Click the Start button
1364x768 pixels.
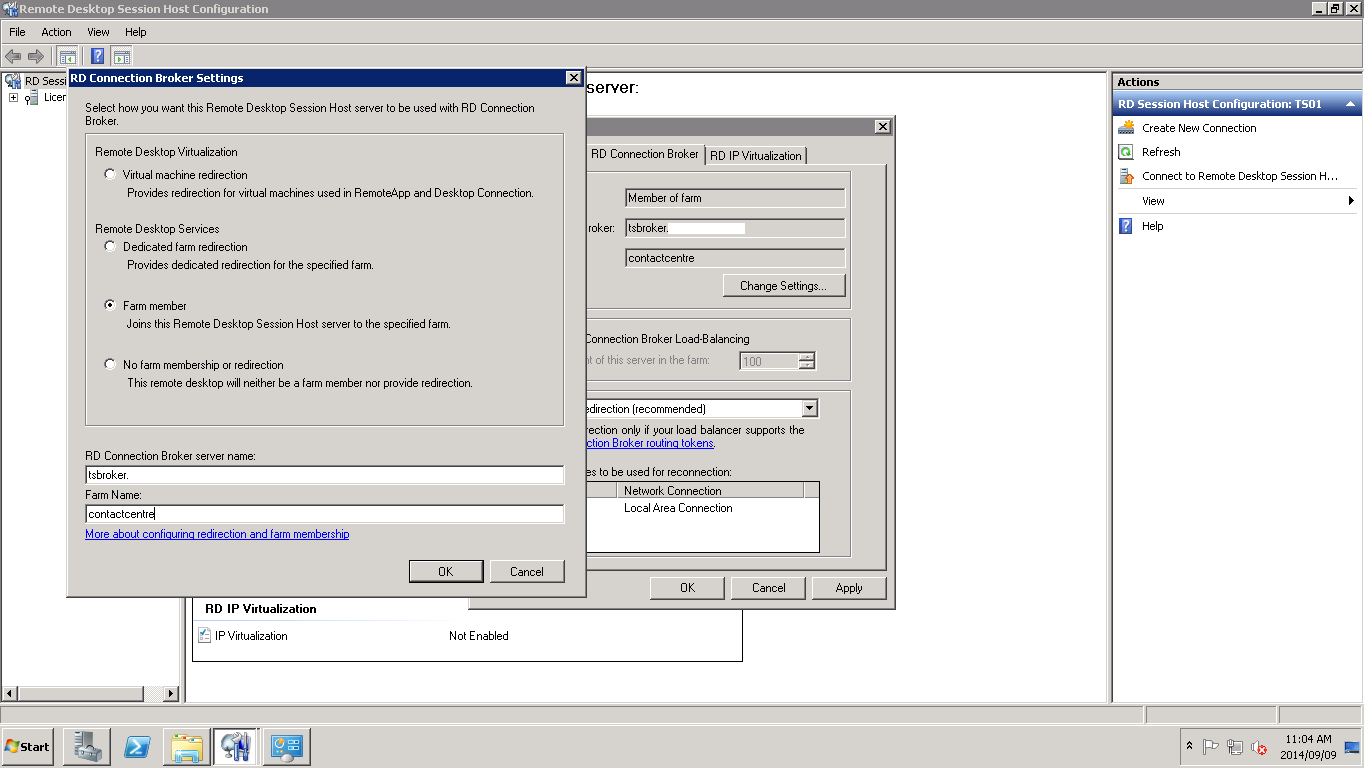pyautogui.click(x=28, y=746)
